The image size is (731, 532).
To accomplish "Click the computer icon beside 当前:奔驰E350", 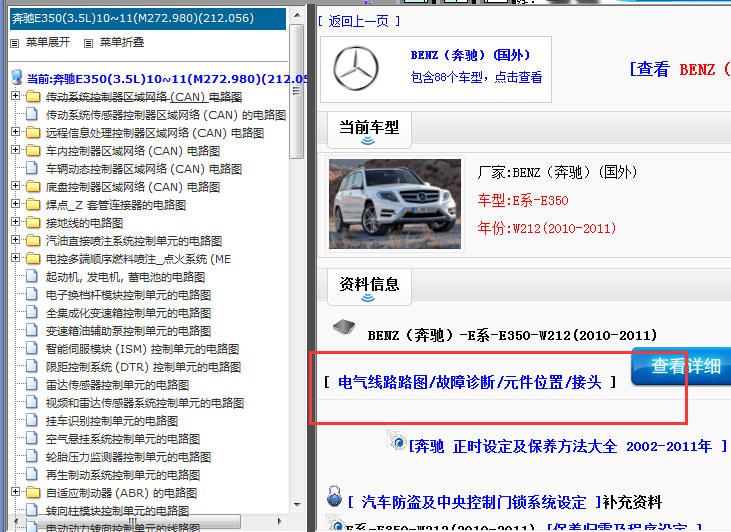I will point(17,77).
